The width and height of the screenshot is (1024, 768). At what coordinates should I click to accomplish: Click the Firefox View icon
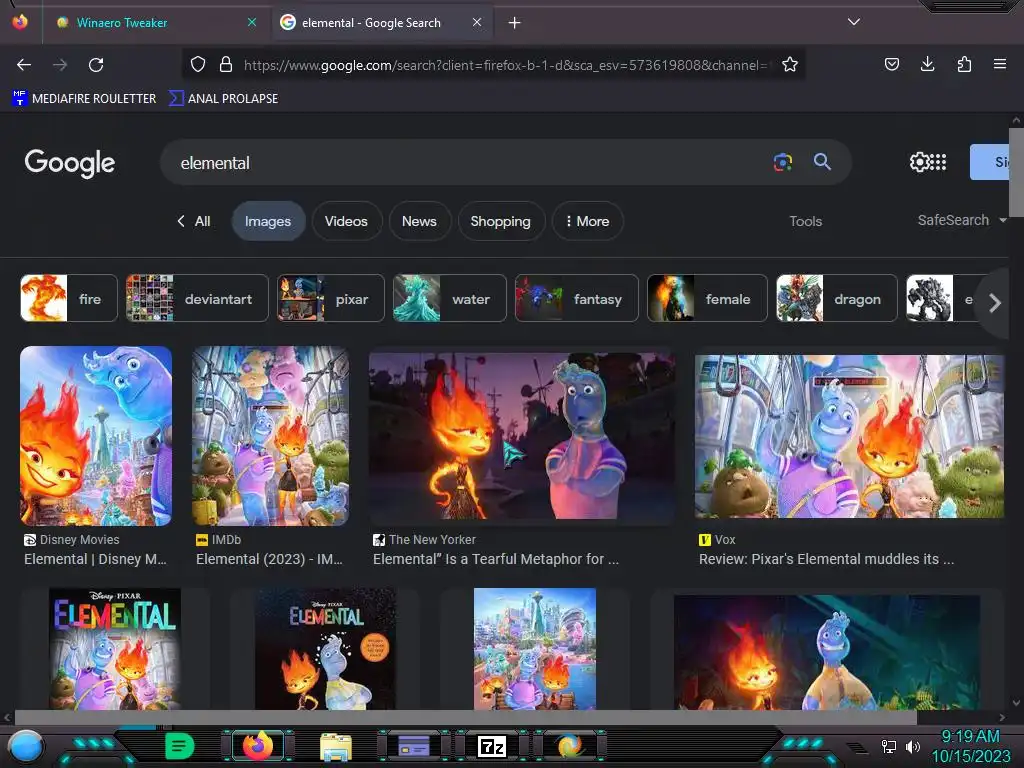(x=20, y=22)
